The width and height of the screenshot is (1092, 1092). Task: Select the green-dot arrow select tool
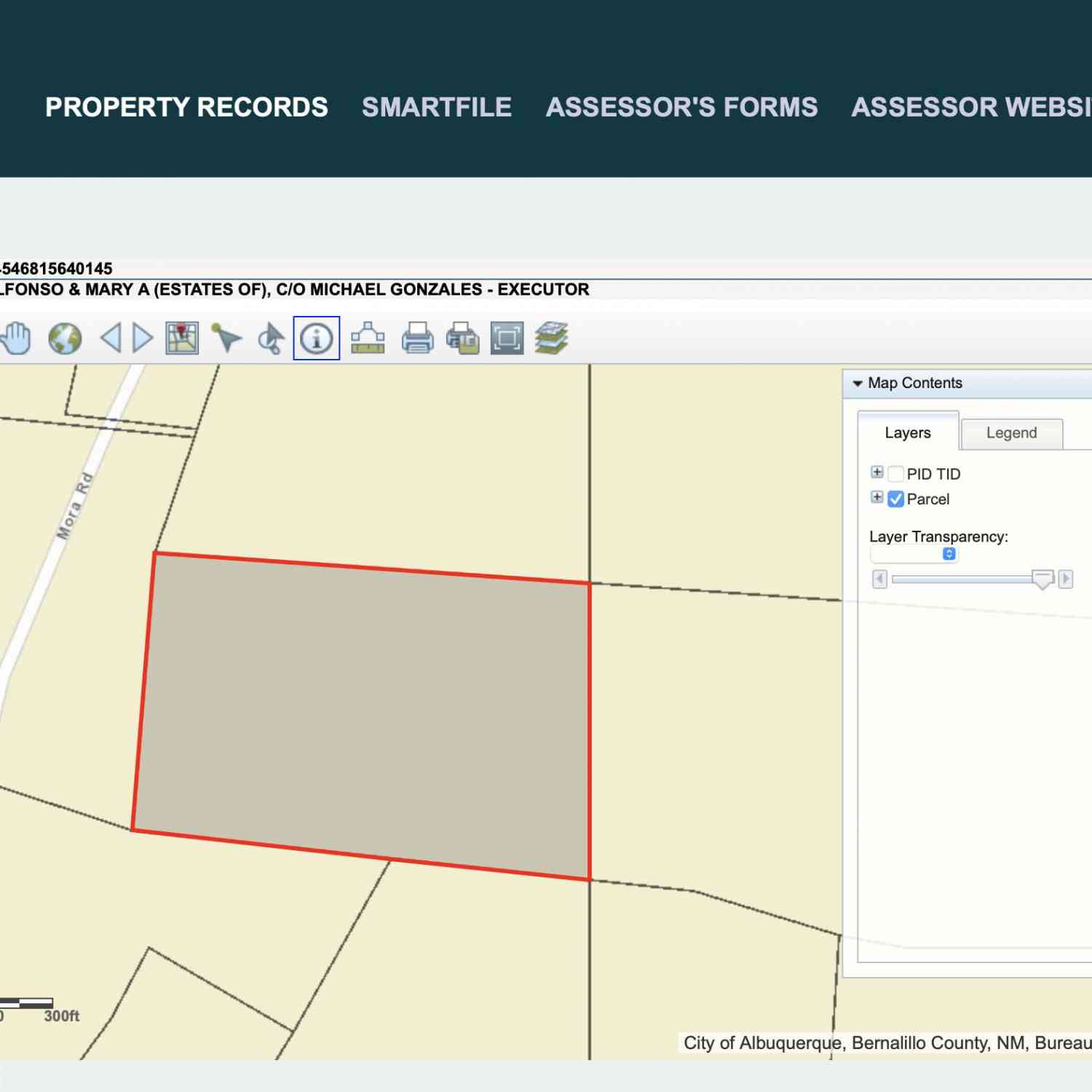[226, 339]
